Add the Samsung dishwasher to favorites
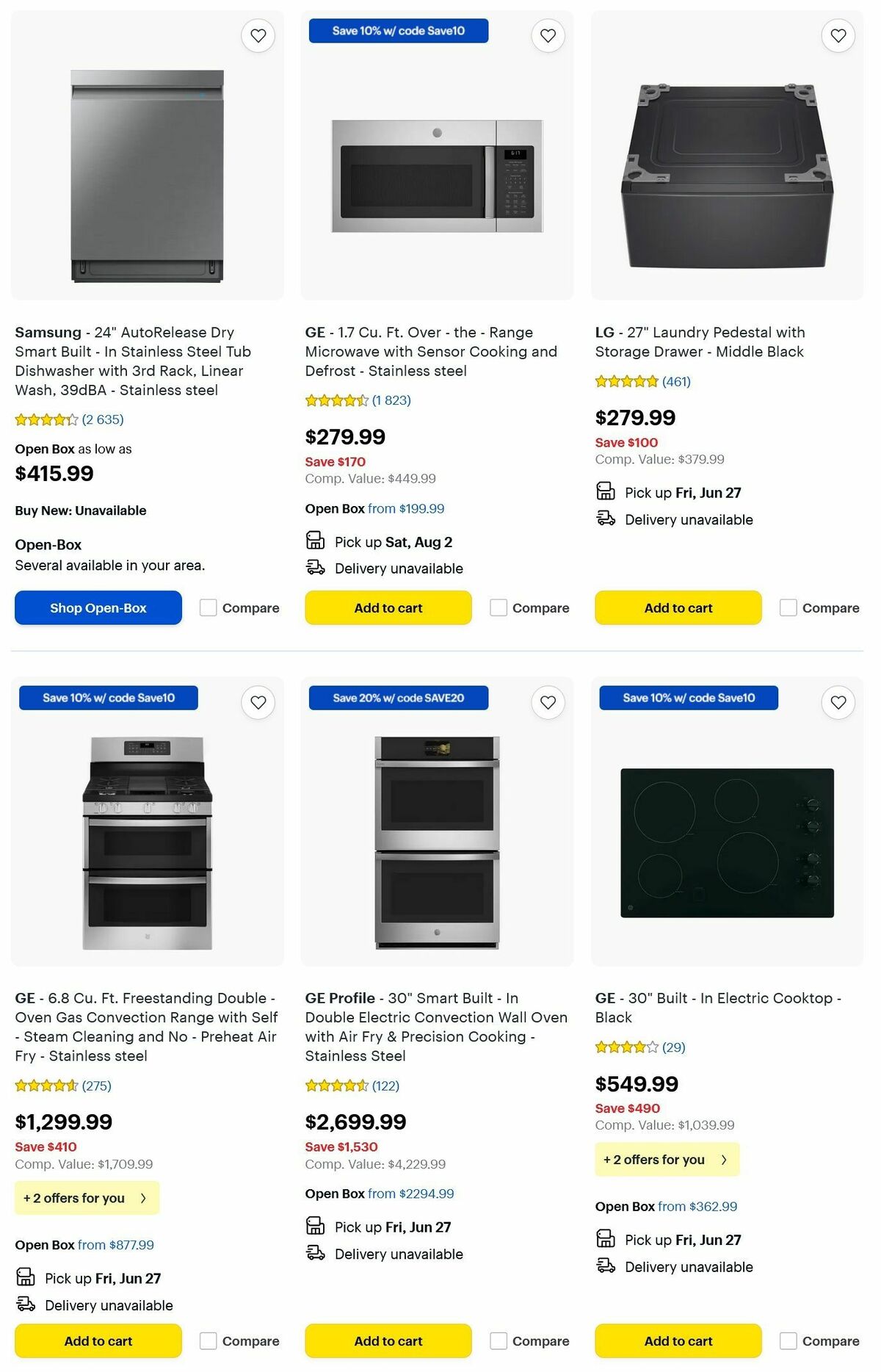Image resolution: width=881 pixels, height=1372 pixels. click(257, 35)
